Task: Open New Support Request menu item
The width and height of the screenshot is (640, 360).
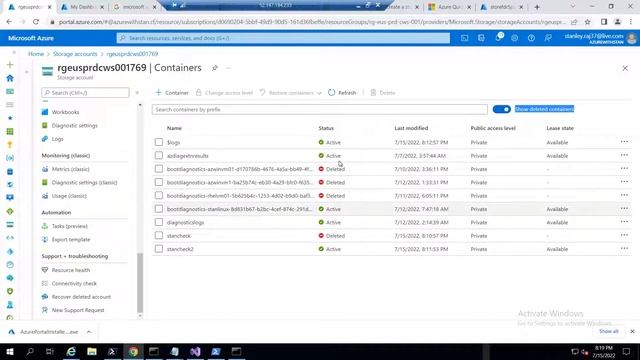Action: pos(78,310)
